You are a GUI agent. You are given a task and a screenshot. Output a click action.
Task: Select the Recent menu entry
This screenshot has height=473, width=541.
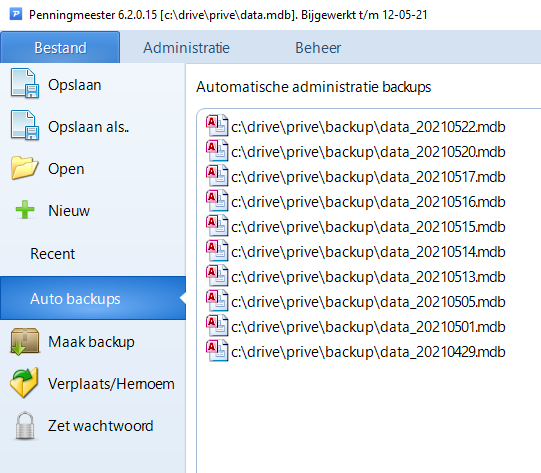pos(52,254)
